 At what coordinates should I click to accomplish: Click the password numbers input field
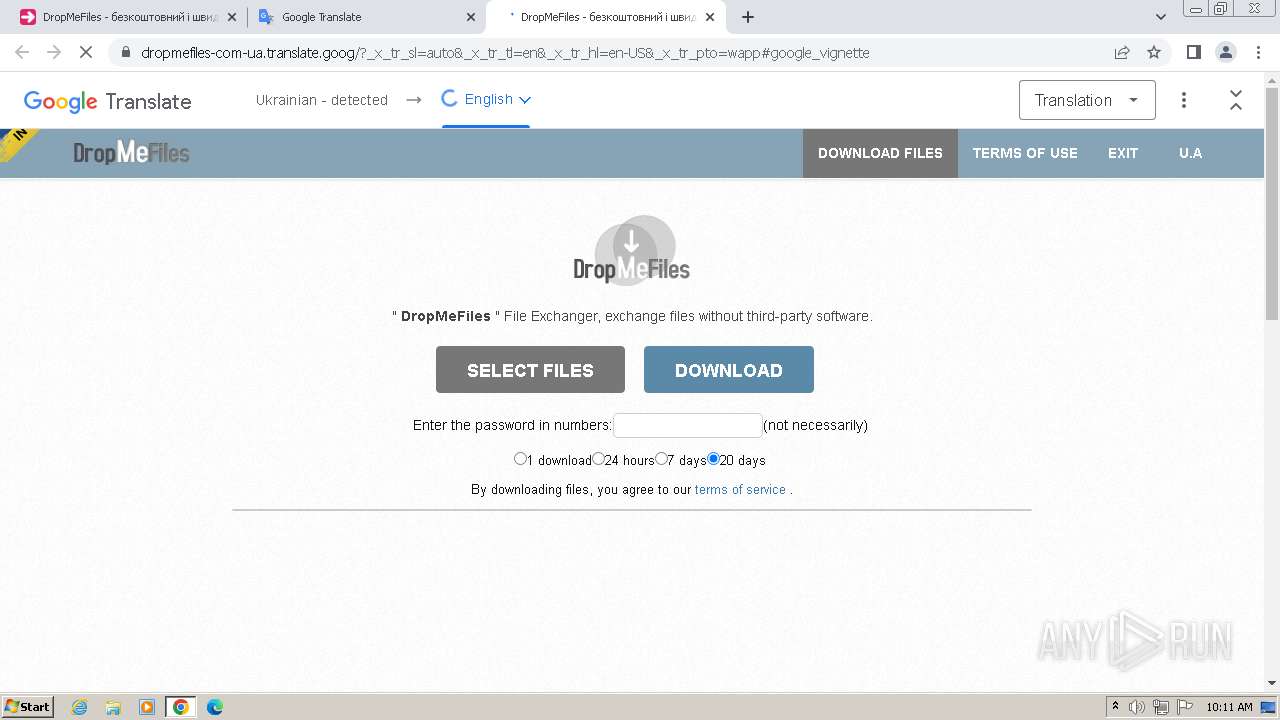coord(688,425)
